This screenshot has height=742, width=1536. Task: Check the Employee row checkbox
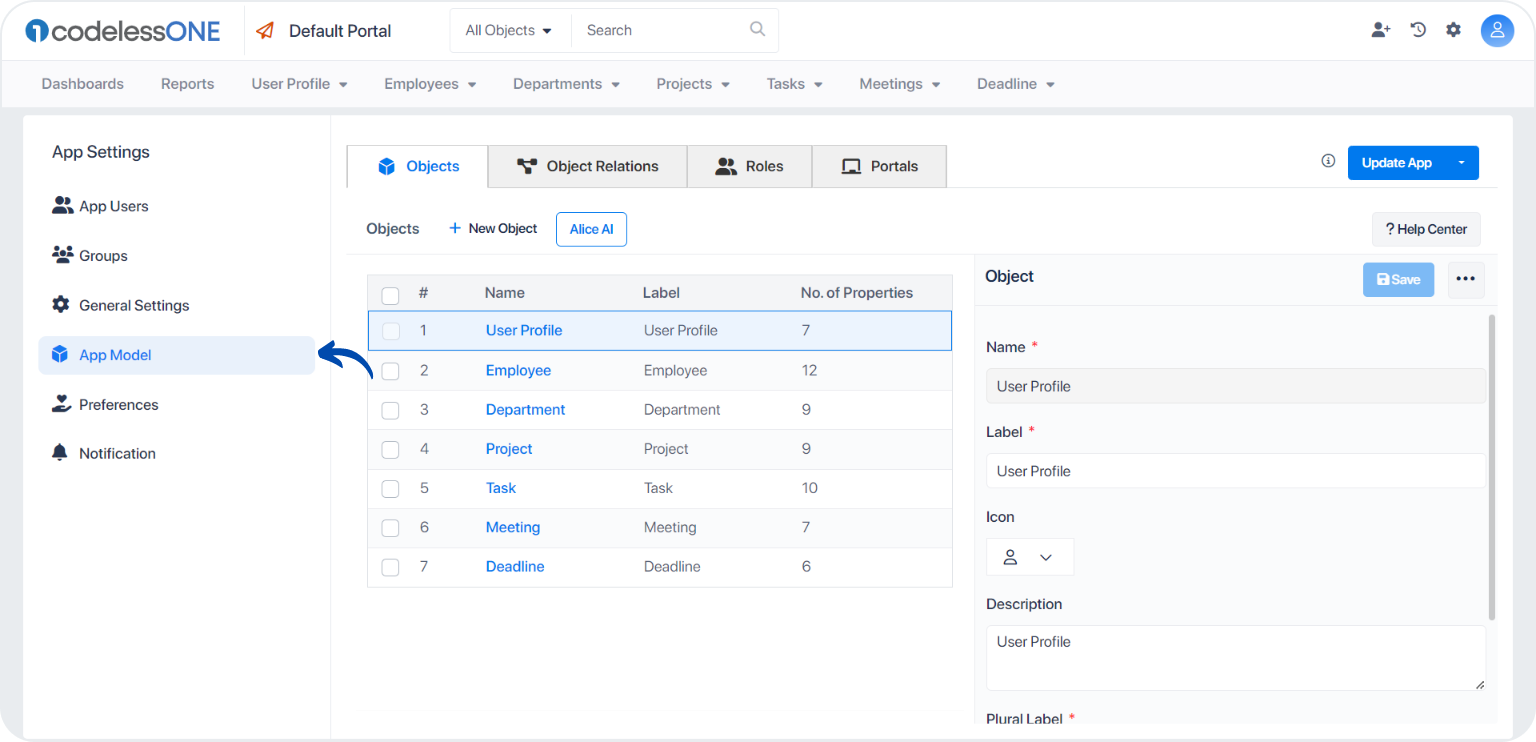[x=391, y=371]
